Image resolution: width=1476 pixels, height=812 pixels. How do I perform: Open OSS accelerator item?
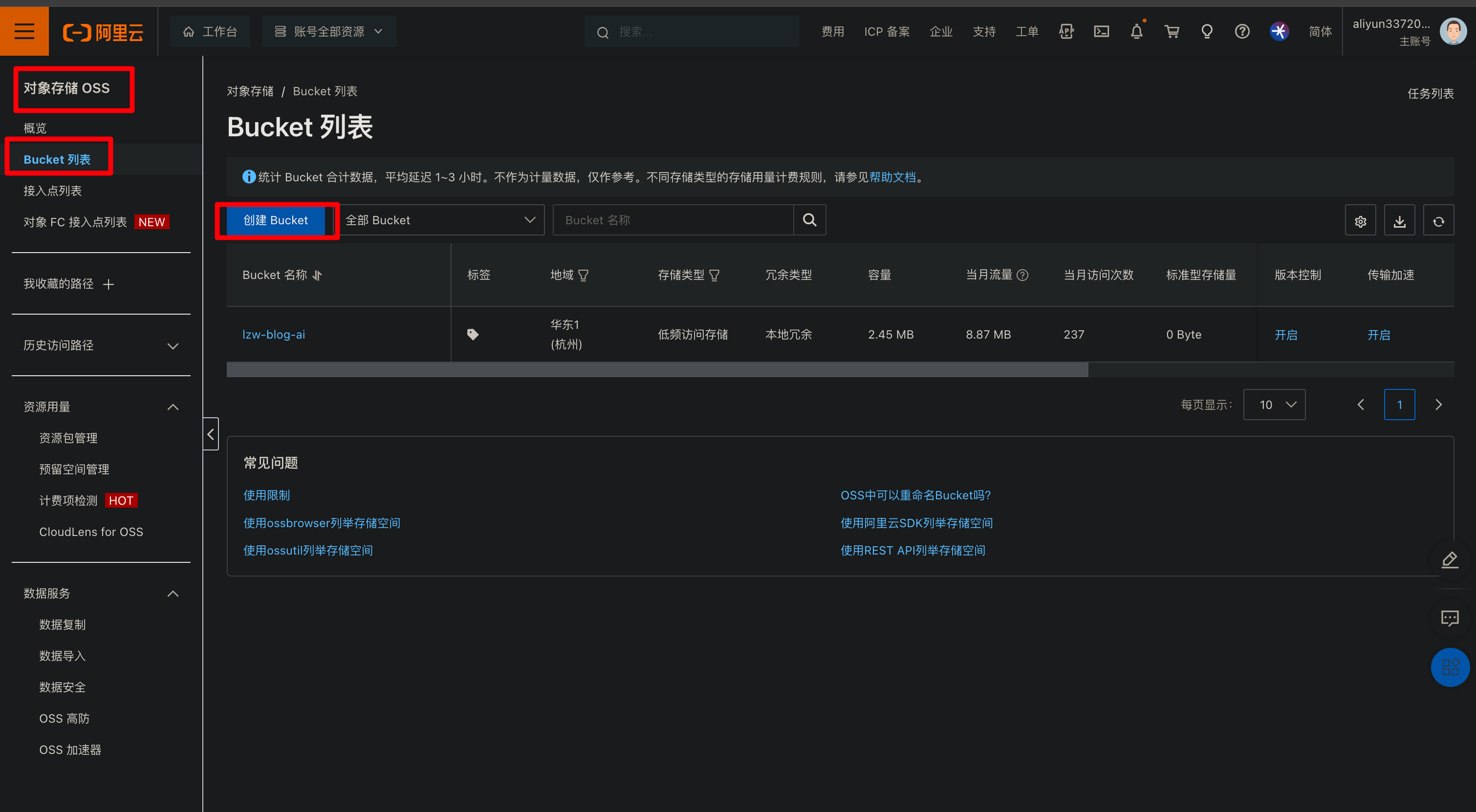pos(70,749)
